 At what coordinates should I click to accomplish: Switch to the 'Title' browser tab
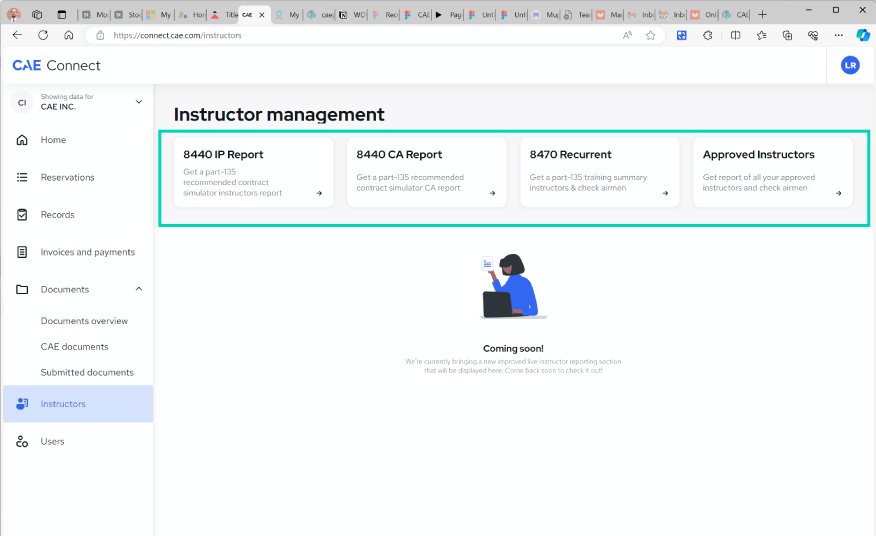[x=223, y=15]
